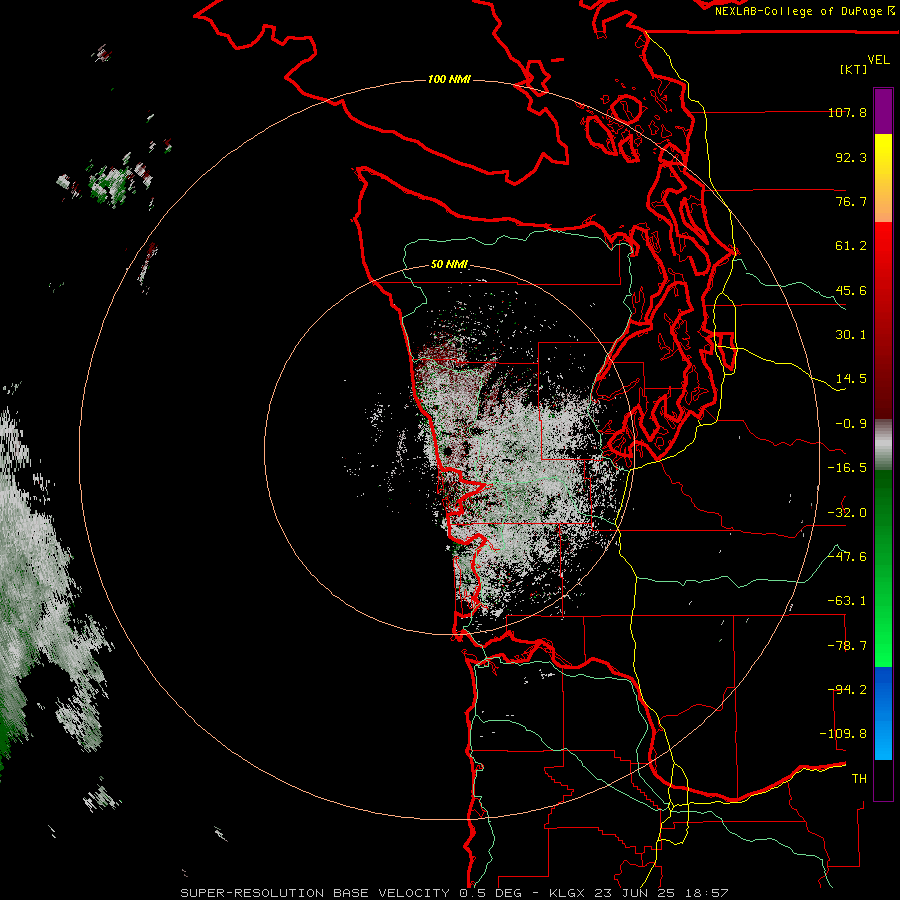
Task: Click the TH label on the legend
Action: [x=859, y=779]
